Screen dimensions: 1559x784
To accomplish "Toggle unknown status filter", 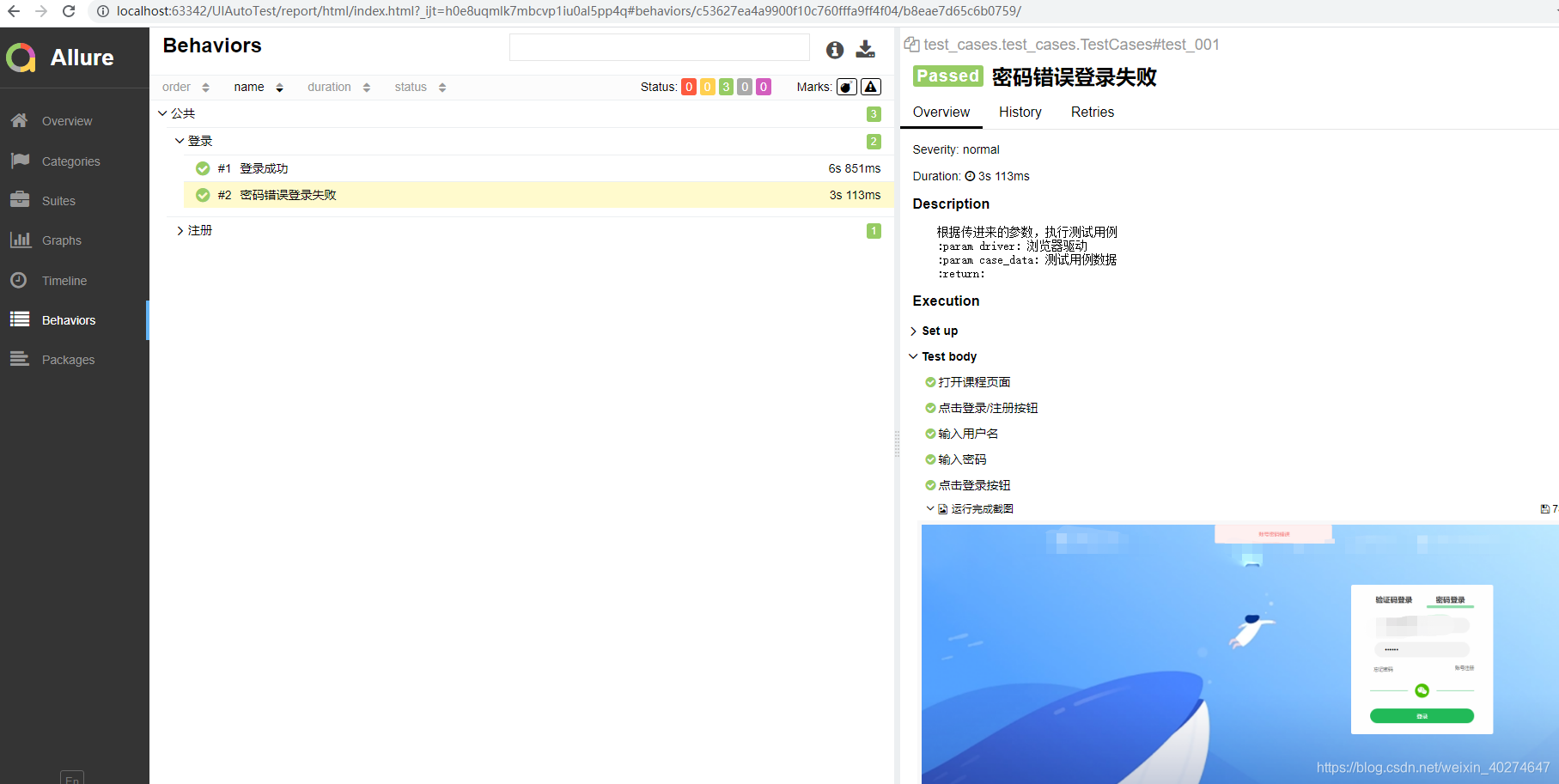I will [x=763, y=87].
